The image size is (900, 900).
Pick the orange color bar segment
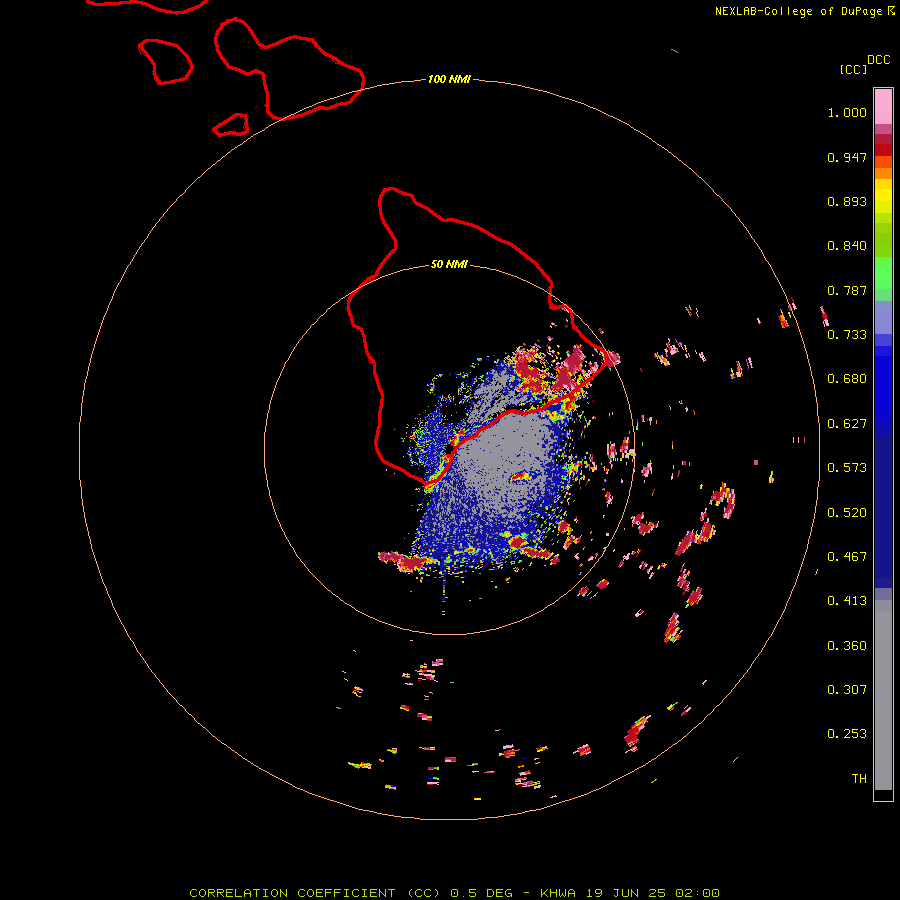click(883, 173)
